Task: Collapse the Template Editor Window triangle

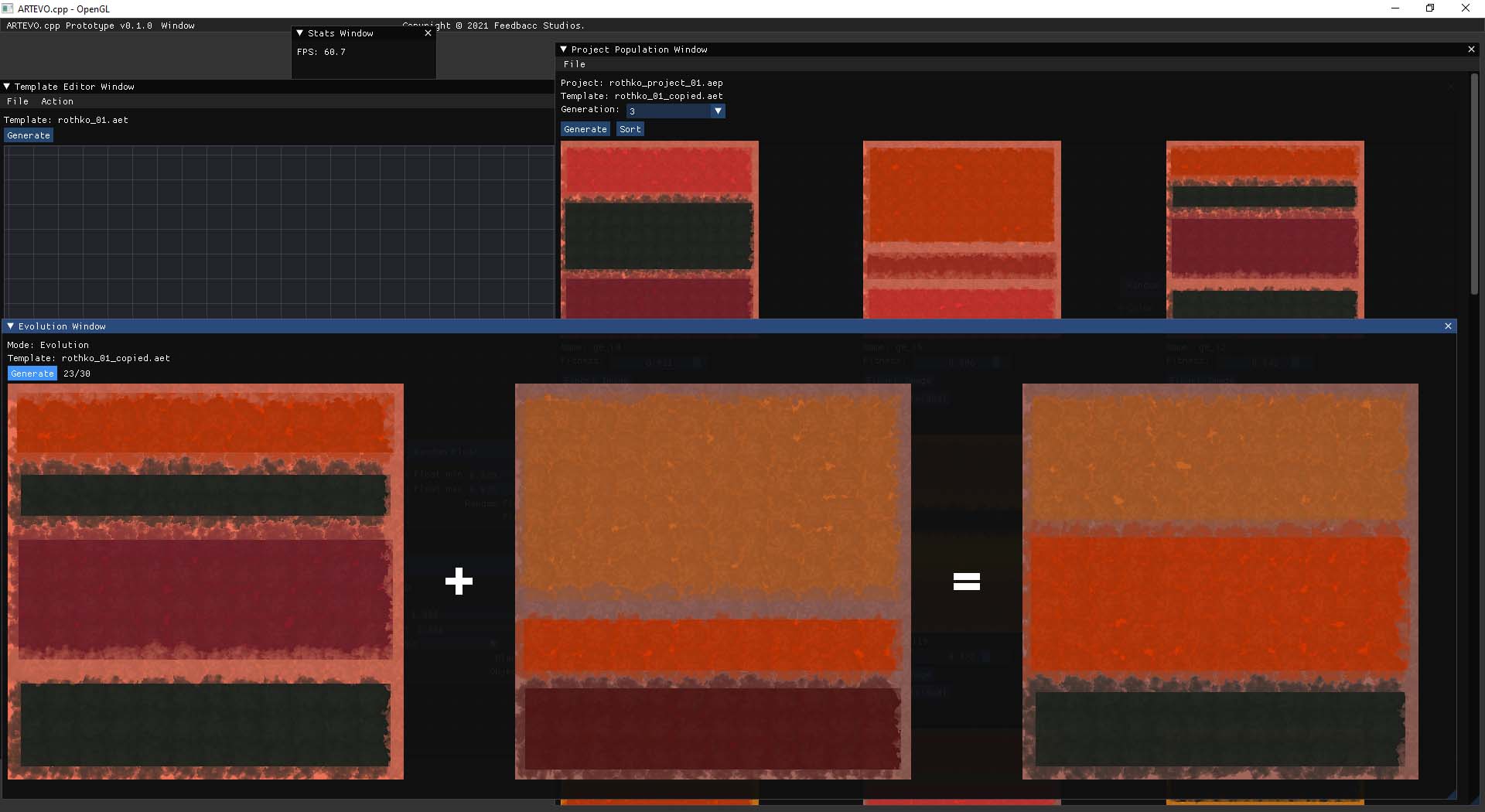Action: pyautogui.click(x=7, y=87)
